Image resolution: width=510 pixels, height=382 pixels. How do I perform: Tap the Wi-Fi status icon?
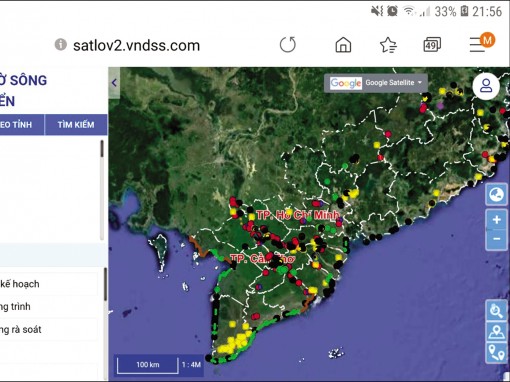tap(409, 11)
